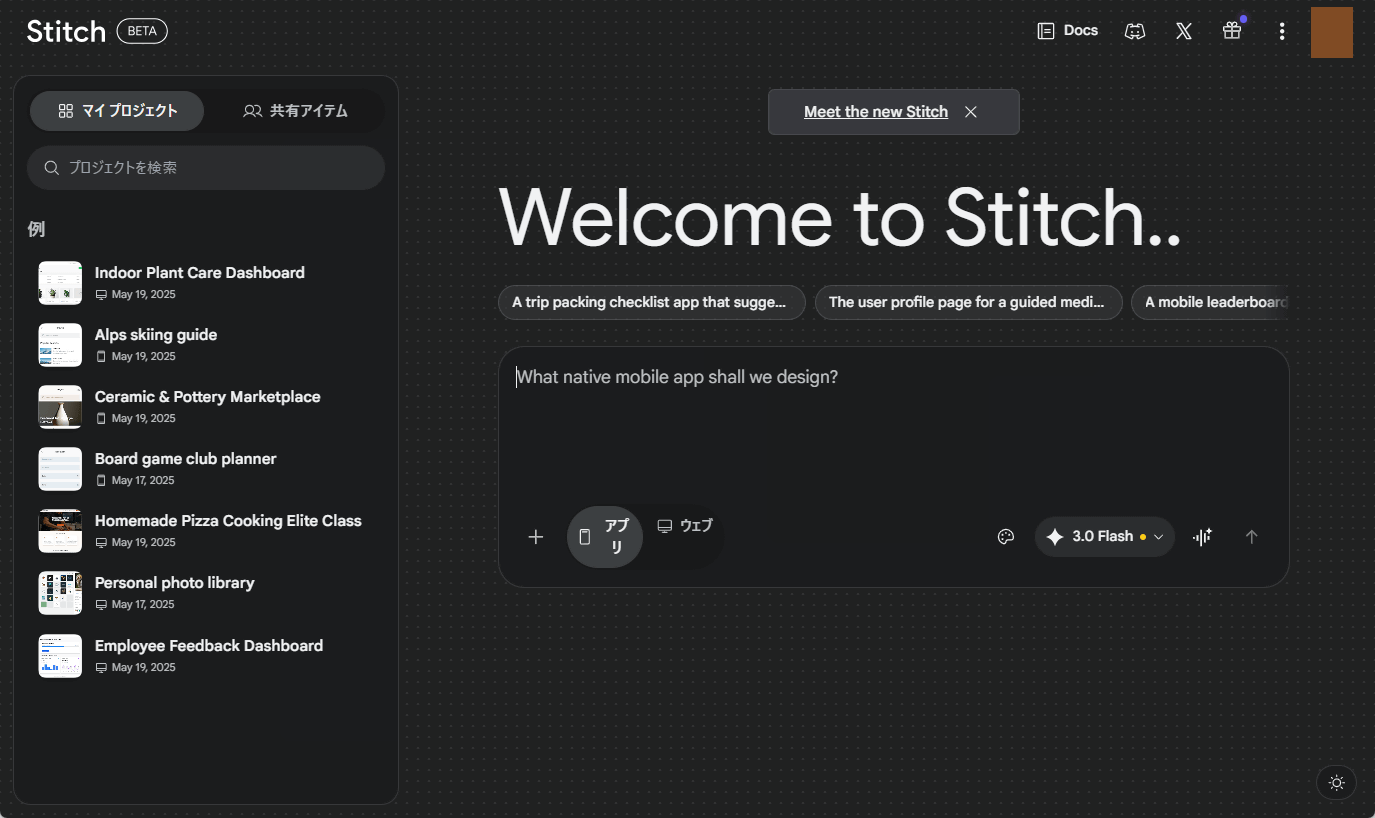
Task: Open the Docs link
Action: coord(1068,31)
